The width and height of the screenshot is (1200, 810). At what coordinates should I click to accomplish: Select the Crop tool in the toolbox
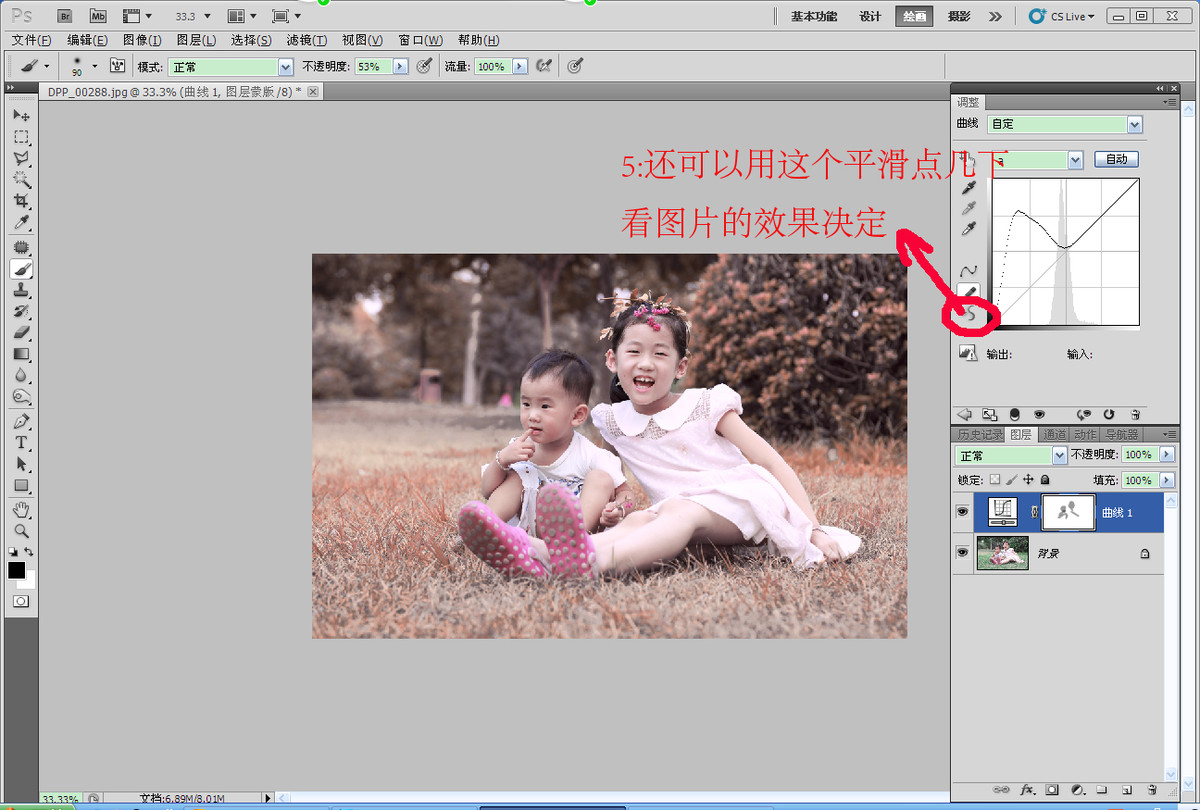click(x=21, y=201)
